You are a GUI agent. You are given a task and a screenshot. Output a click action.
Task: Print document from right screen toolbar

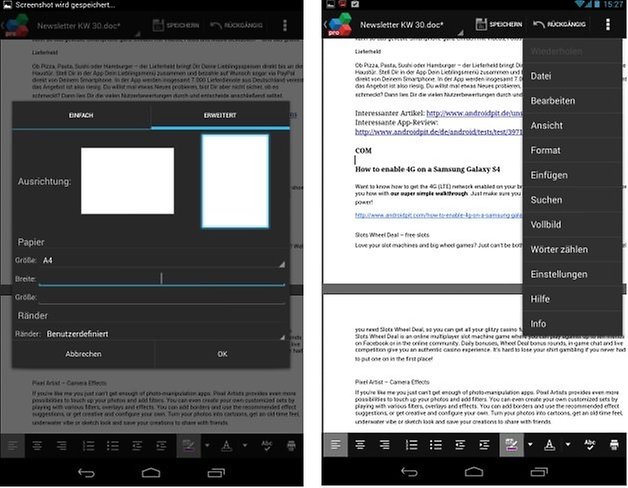pos(614,445)
